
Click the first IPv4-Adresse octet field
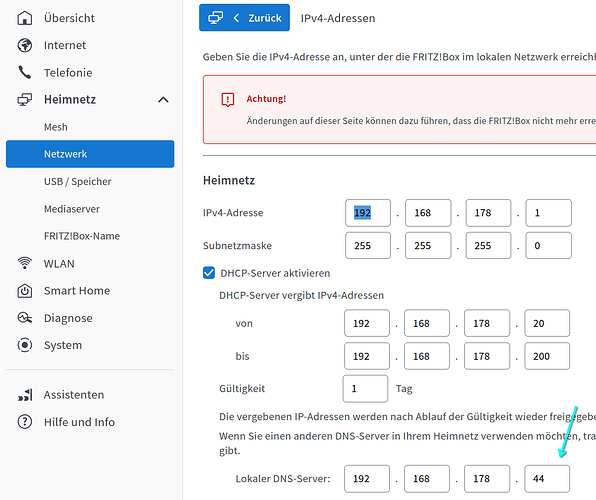coord(368,213)
